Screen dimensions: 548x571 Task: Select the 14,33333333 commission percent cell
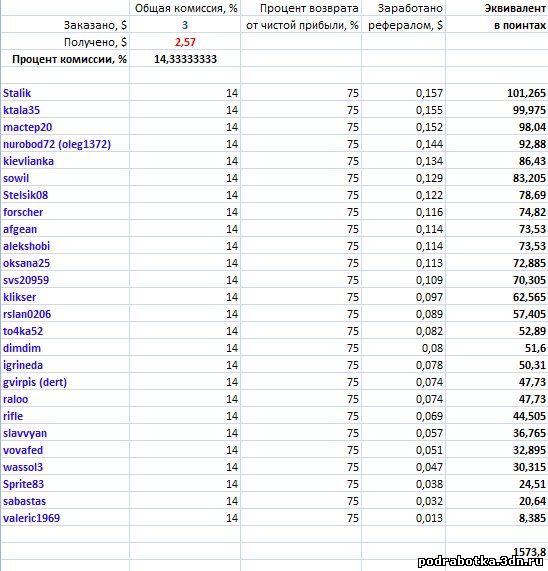coord(185,59)
